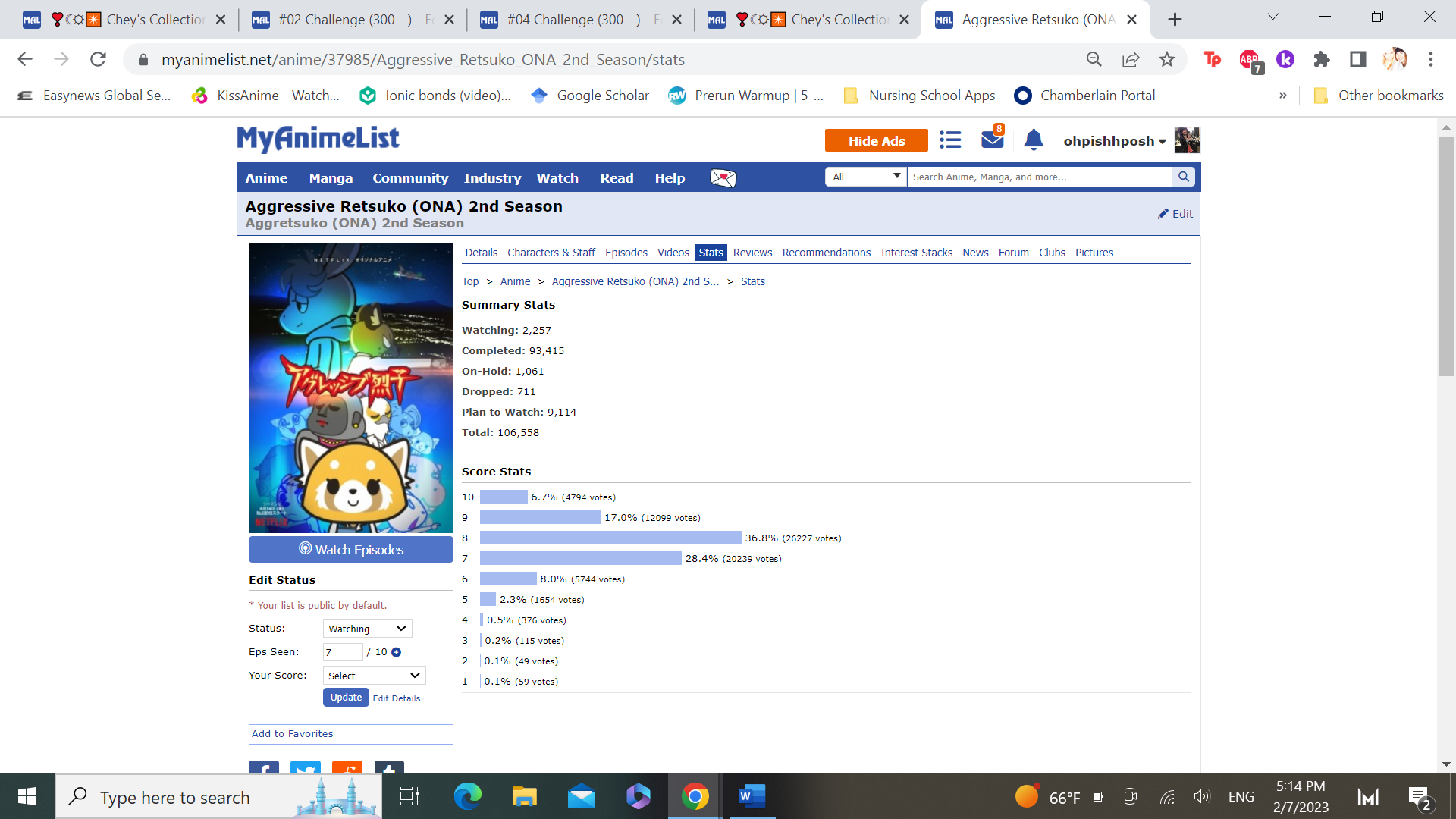Open the Status dropdown showing Watching
The height and width of the screenshot is (819, 1456).
[x=367, y=629]
